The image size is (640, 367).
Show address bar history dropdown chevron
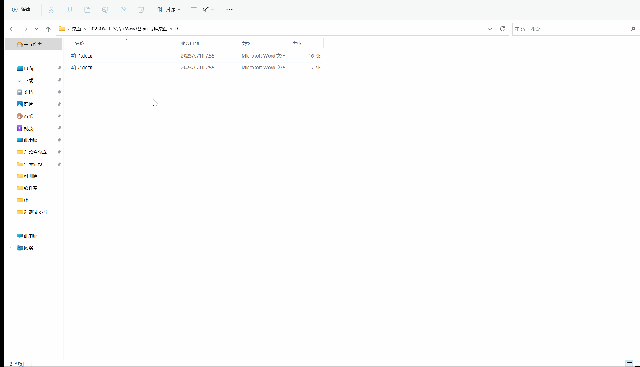[x=490, y=29]
